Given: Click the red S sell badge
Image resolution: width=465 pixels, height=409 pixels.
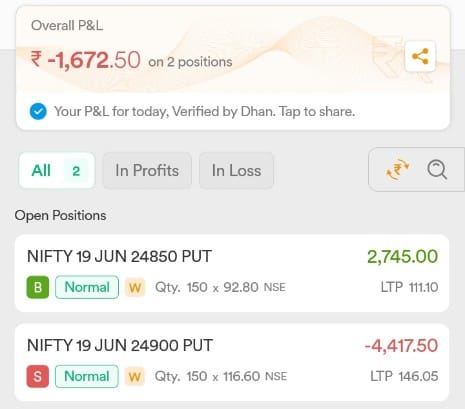Looking at the screenshot, I should point(38,376).
